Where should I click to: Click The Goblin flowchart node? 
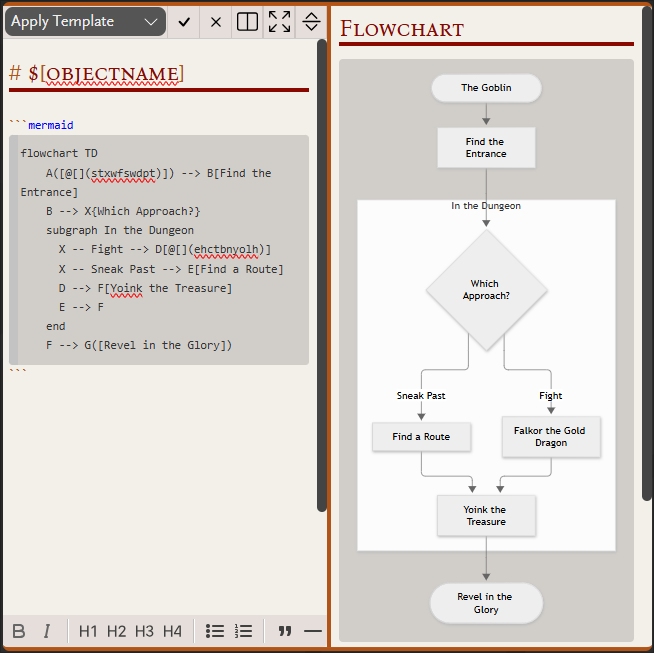tap(486, 88)
